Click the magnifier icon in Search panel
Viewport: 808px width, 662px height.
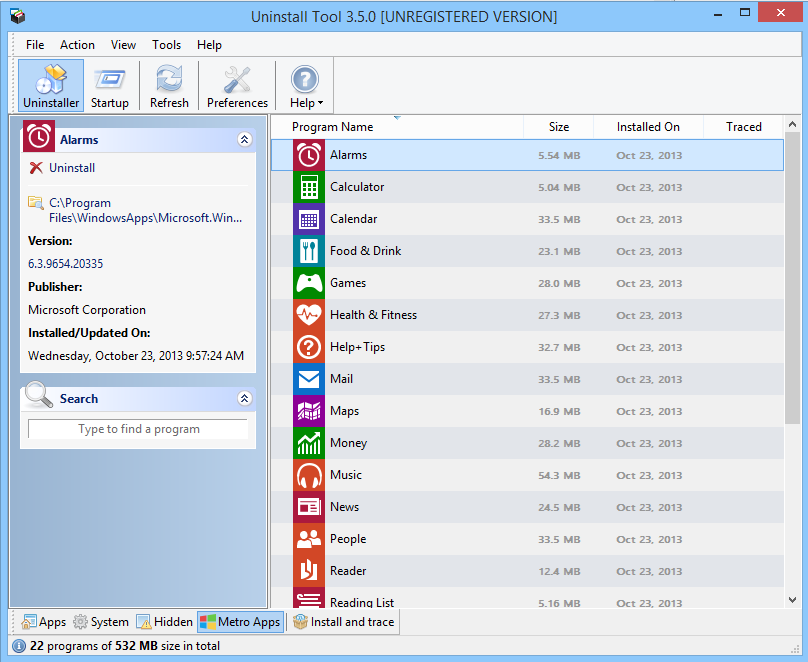pos(39,395)
